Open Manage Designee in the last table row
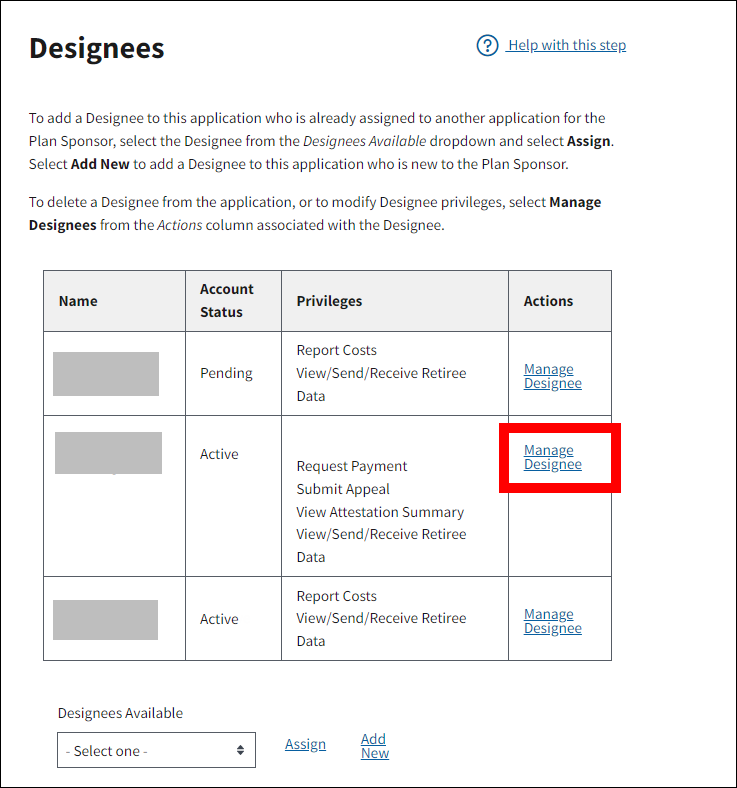 pyautogui.click(x=552, y=621)
